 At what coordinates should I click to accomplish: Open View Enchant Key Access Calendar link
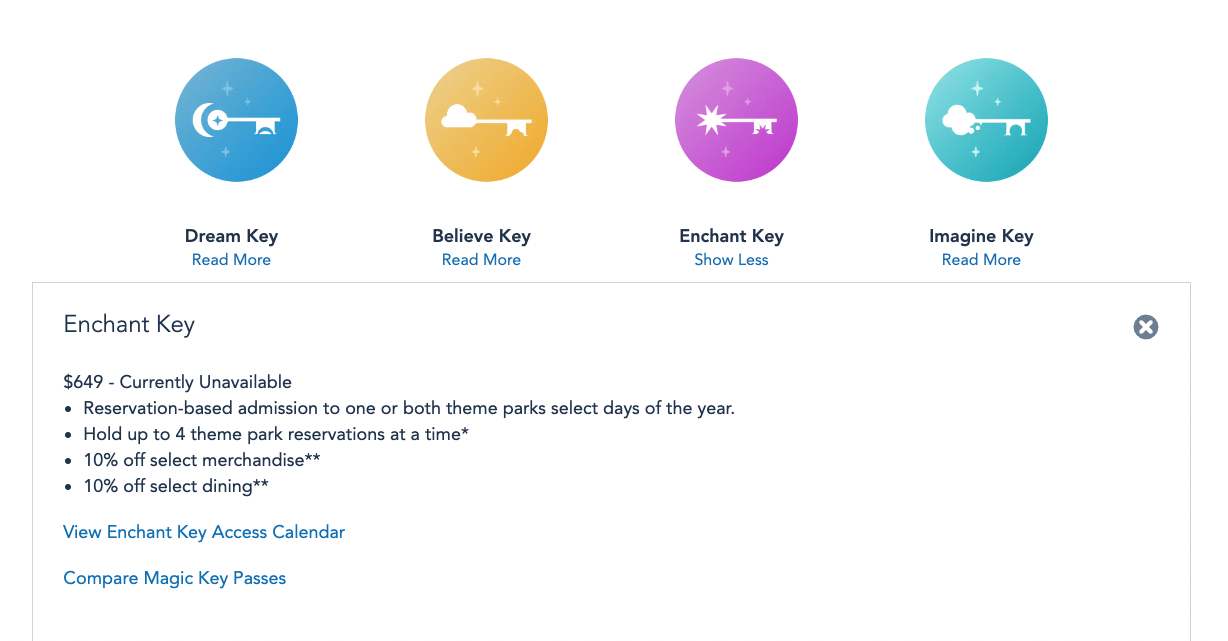click(204, 532)
